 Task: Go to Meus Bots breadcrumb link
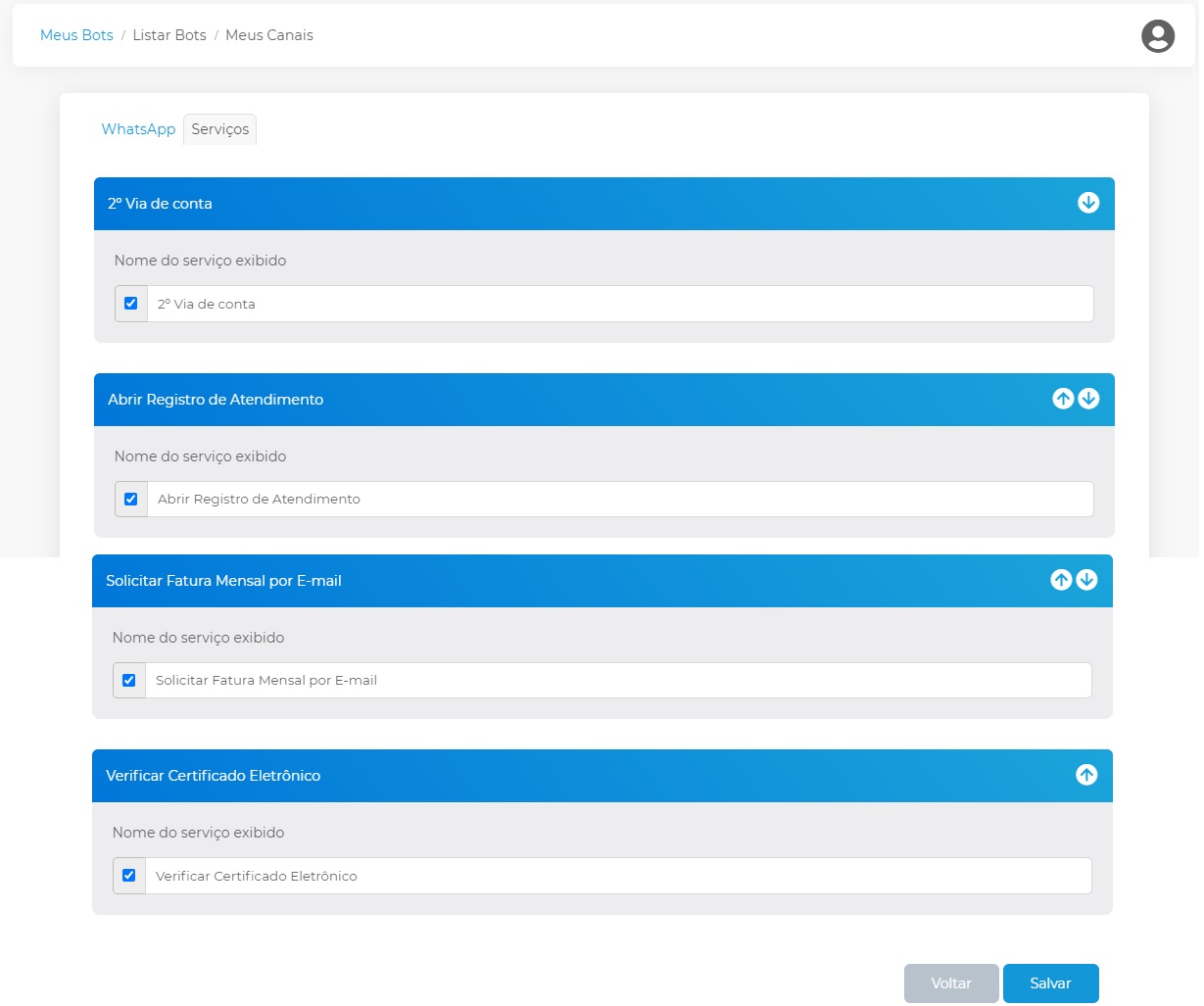pyautogui.click(x=76, y=35)
